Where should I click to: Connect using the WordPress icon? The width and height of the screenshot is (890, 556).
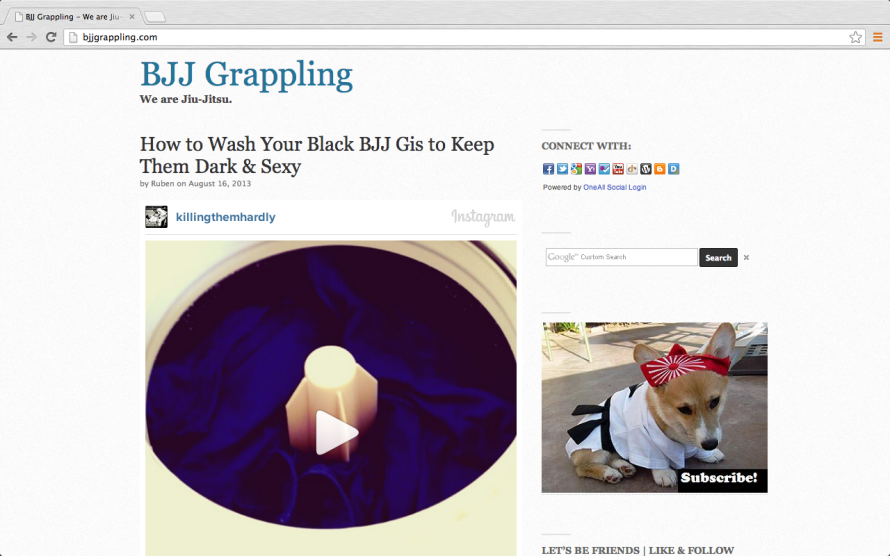646,169
